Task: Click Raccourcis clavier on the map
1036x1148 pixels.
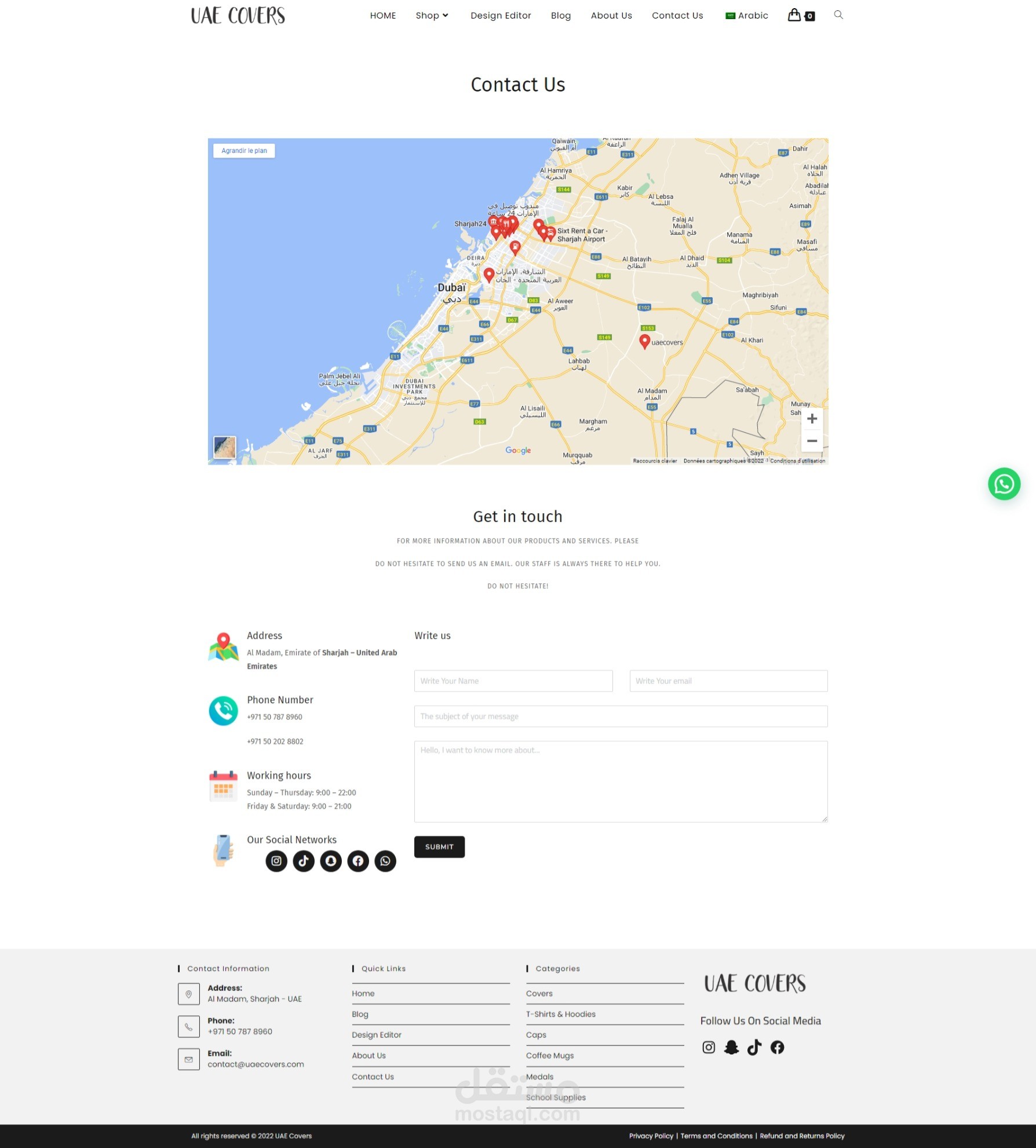Action: [x=655, y=461]
